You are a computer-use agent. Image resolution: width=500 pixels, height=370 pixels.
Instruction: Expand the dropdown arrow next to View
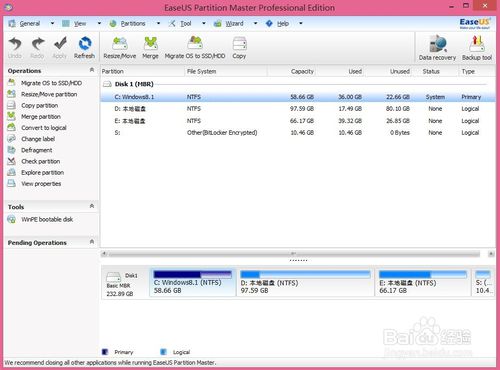coord(99,23)
